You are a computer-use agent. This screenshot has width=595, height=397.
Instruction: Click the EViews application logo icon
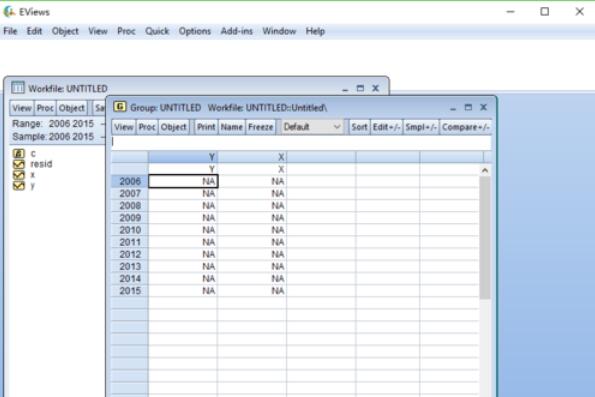(9, 12)
